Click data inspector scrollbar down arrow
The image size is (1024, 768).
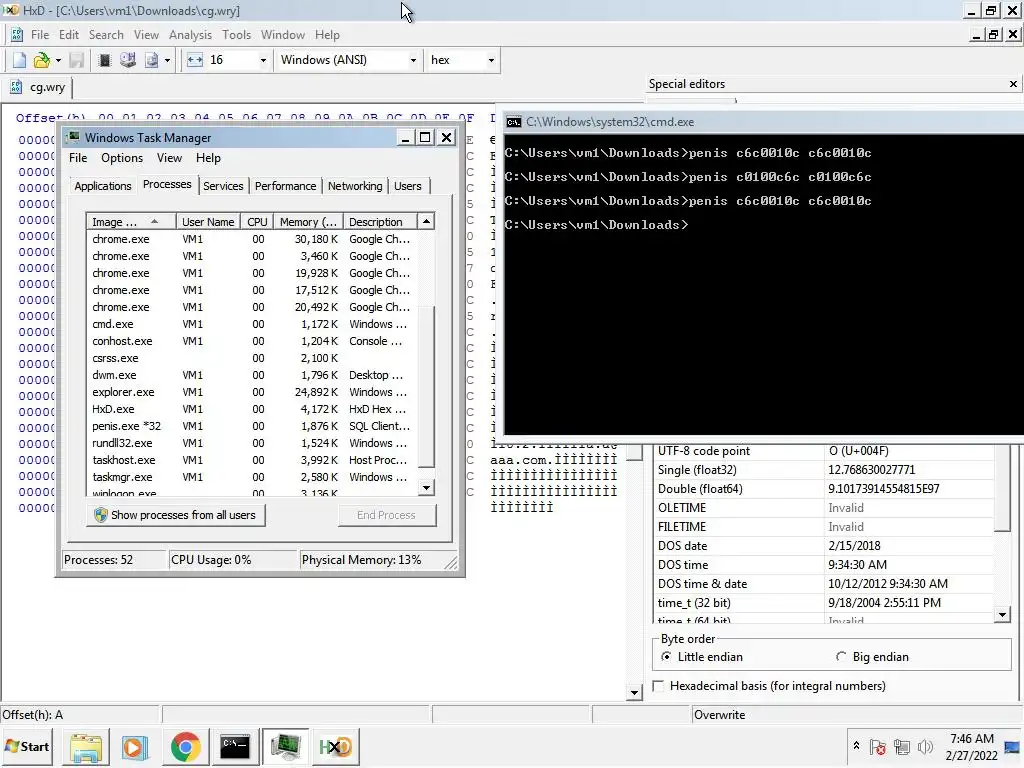pyautogui.click(x=1002, y=614)
